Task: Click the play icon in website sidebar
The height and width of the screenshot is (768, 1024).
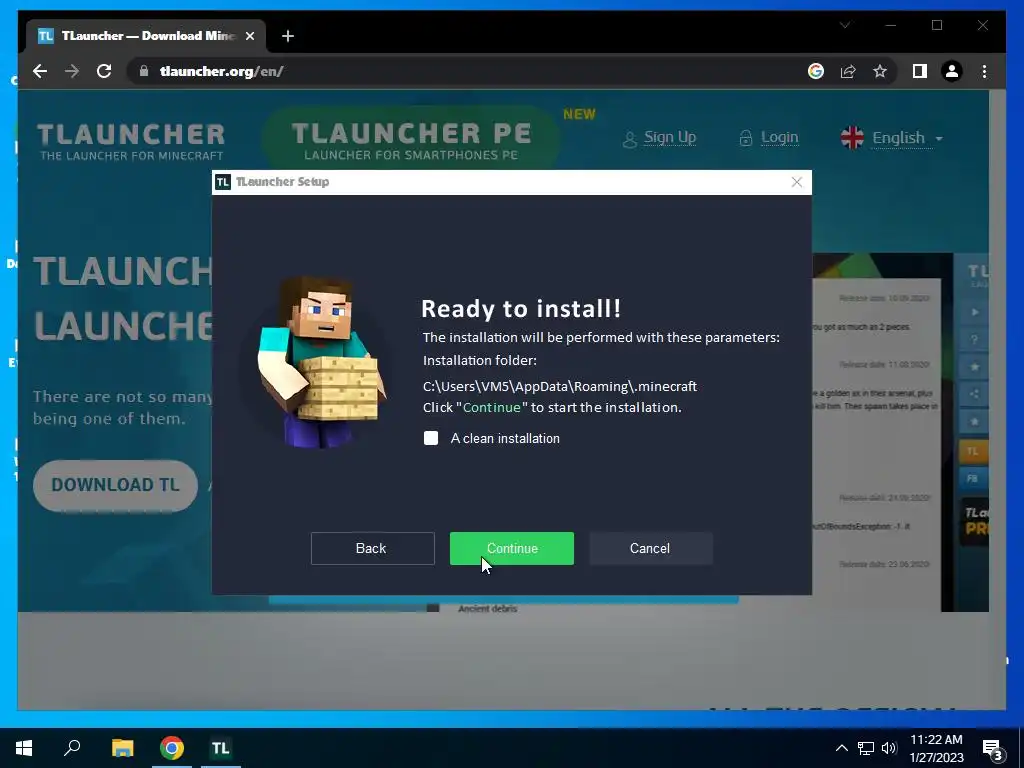Action: (974, 312)
